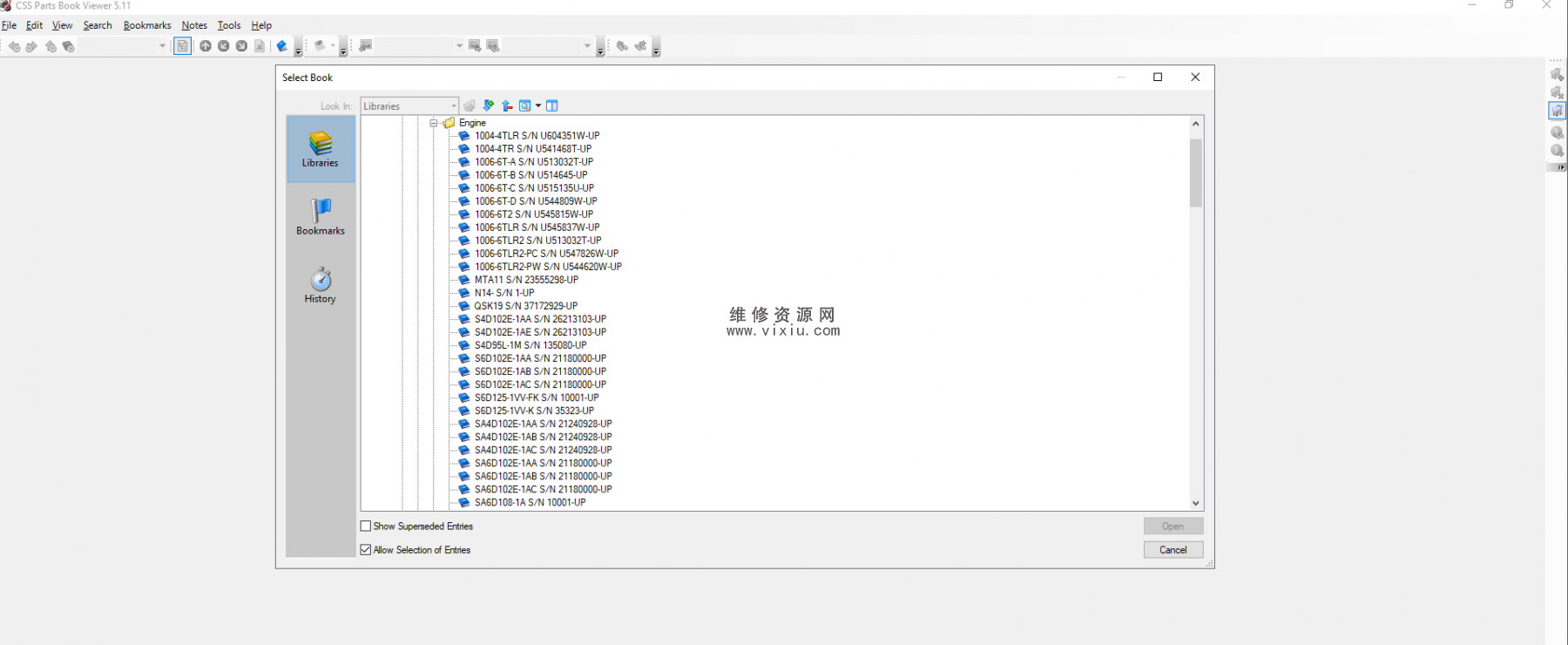Click the add to cart icon

(x=1557, y=75)
